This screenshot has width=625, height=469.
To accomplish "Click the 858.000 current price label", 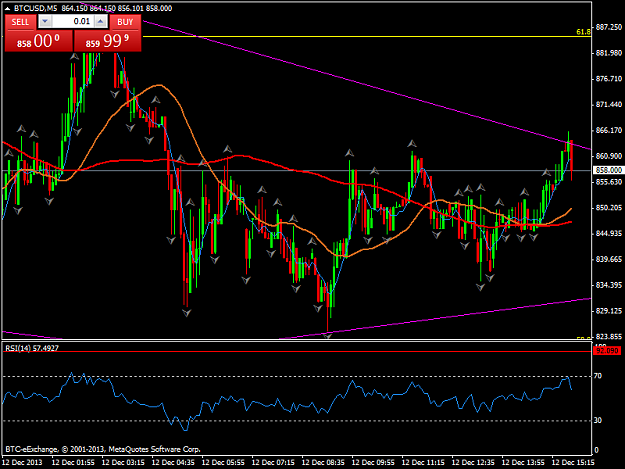I will 608,170.
